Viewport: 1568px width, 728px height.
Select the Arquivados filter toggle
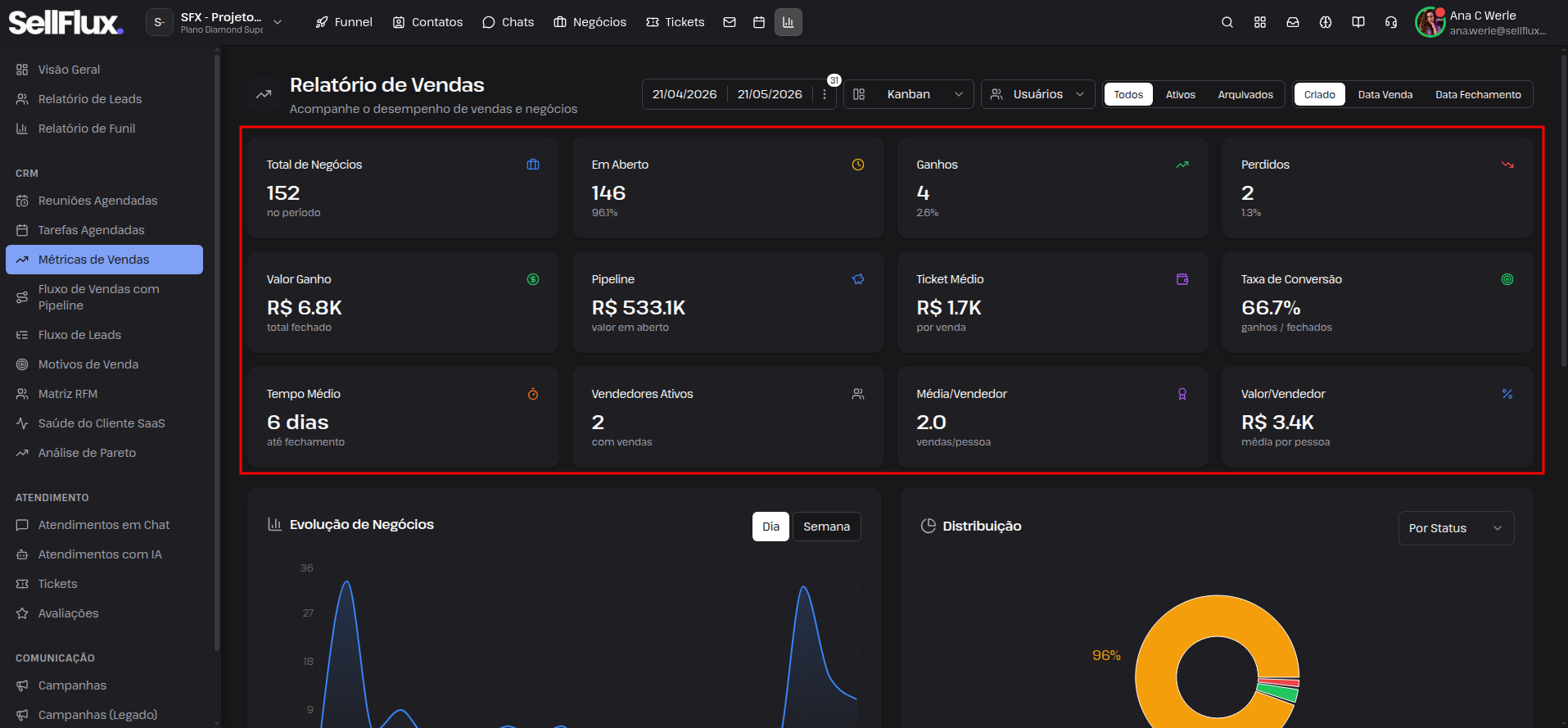coord(1245,95)
